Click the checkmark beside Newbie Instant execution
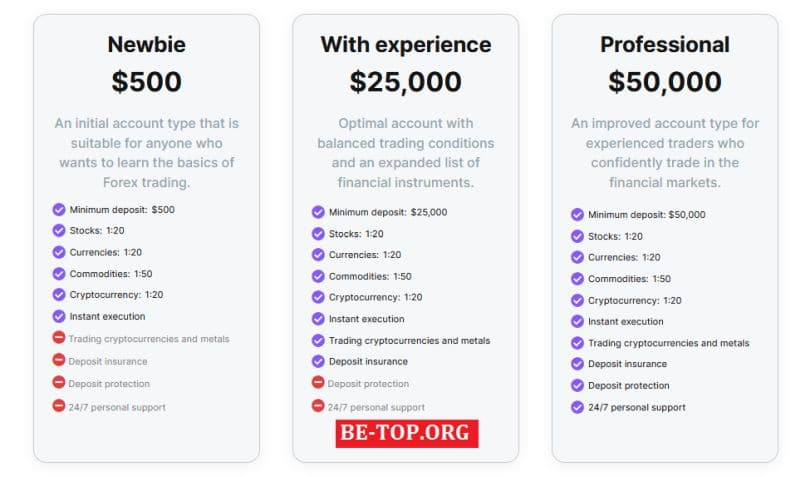This screenshot has width=800, height=477. coord(59,316)
